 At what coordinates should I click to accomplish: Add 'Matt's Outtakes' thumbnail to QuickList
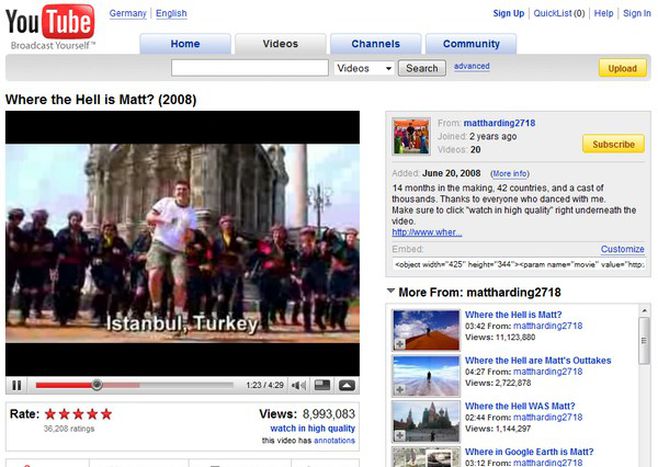(400, 390)
